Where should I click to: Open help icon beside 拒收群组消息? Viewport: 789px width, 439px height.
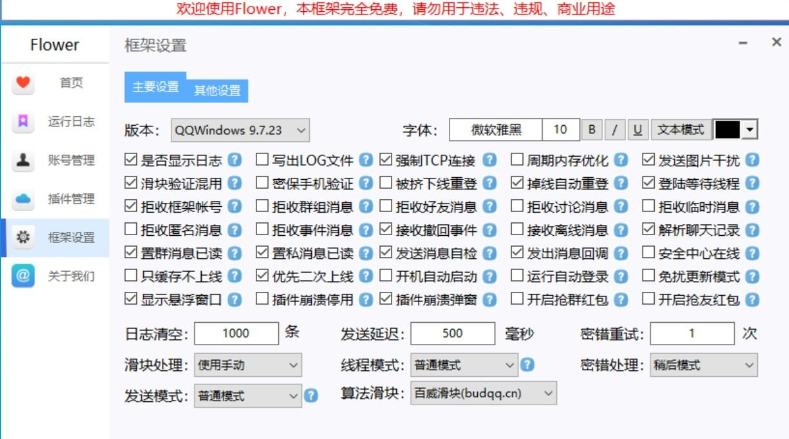coord(366,206)
